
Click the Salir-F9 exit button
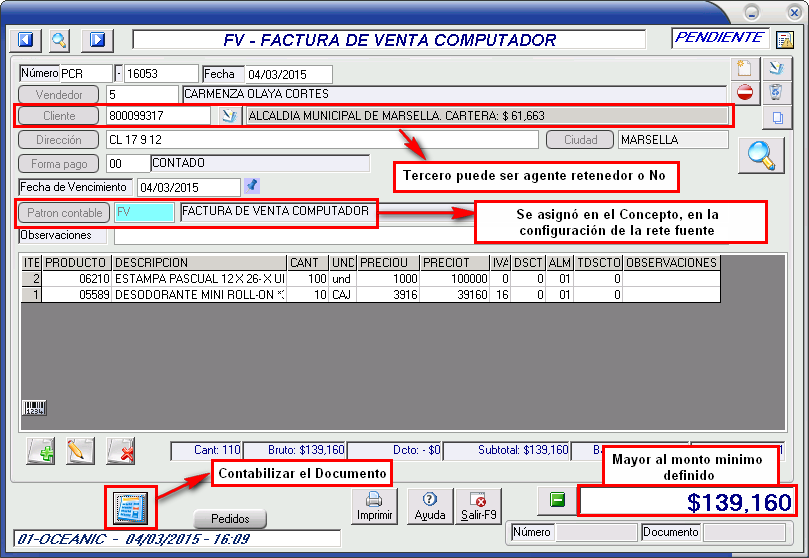pyautogui.click(x=478, y=506)
